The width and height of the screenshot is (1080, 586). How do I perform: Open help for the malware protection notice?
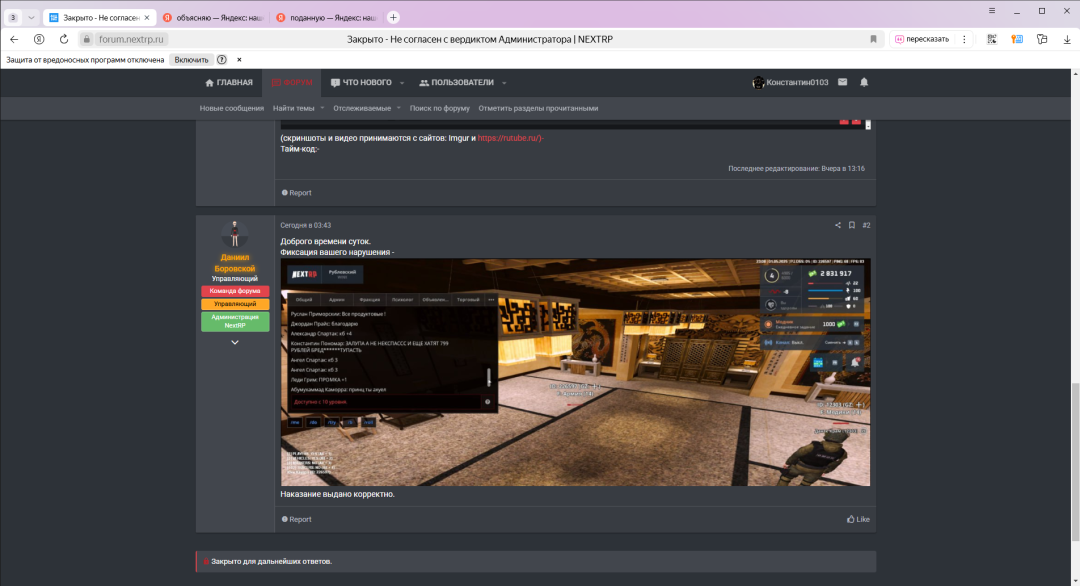pos(222,60)
